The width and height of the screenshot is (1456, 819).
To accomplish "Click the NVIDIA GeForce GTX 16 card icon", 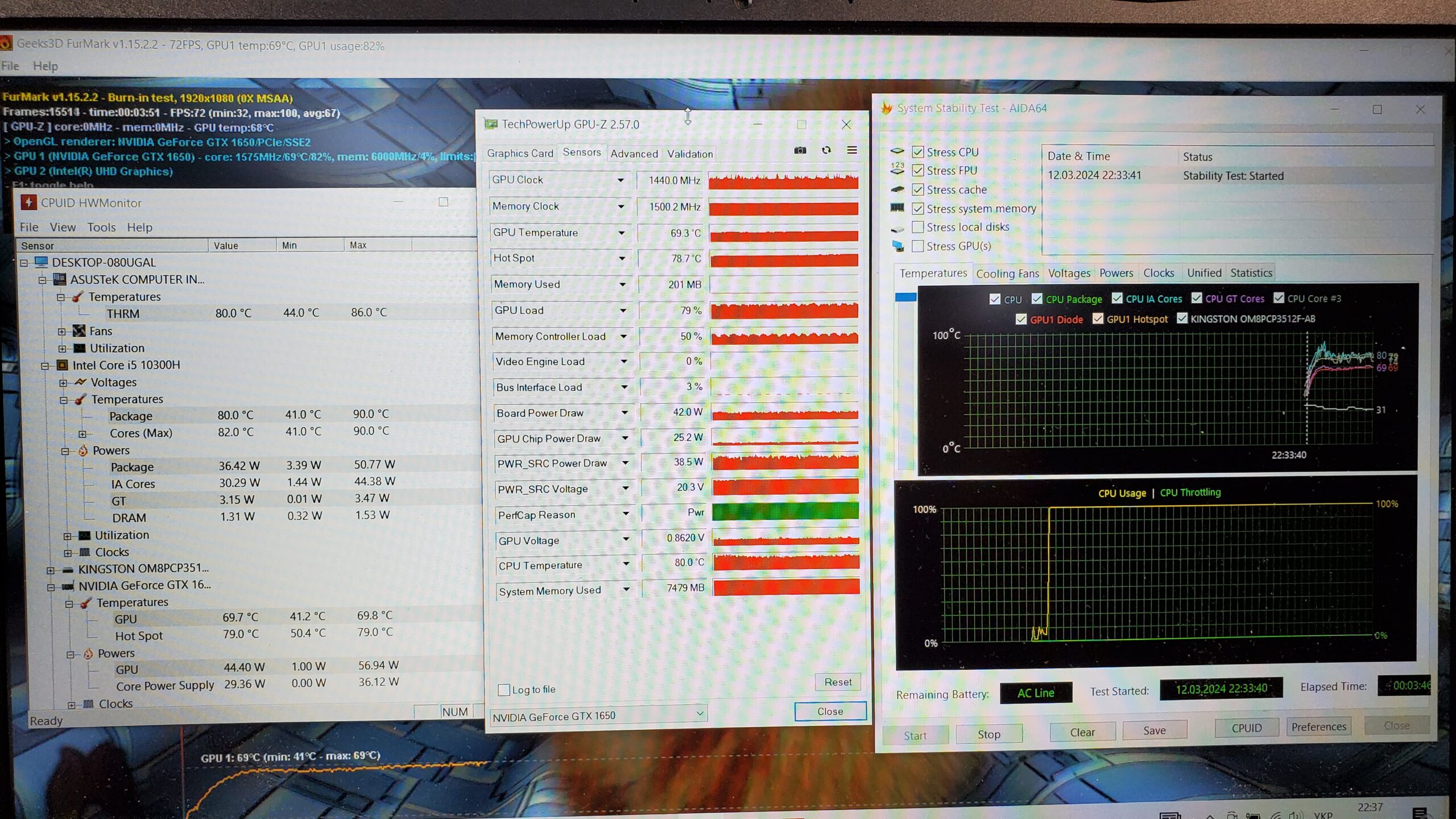I will [68, 586].
